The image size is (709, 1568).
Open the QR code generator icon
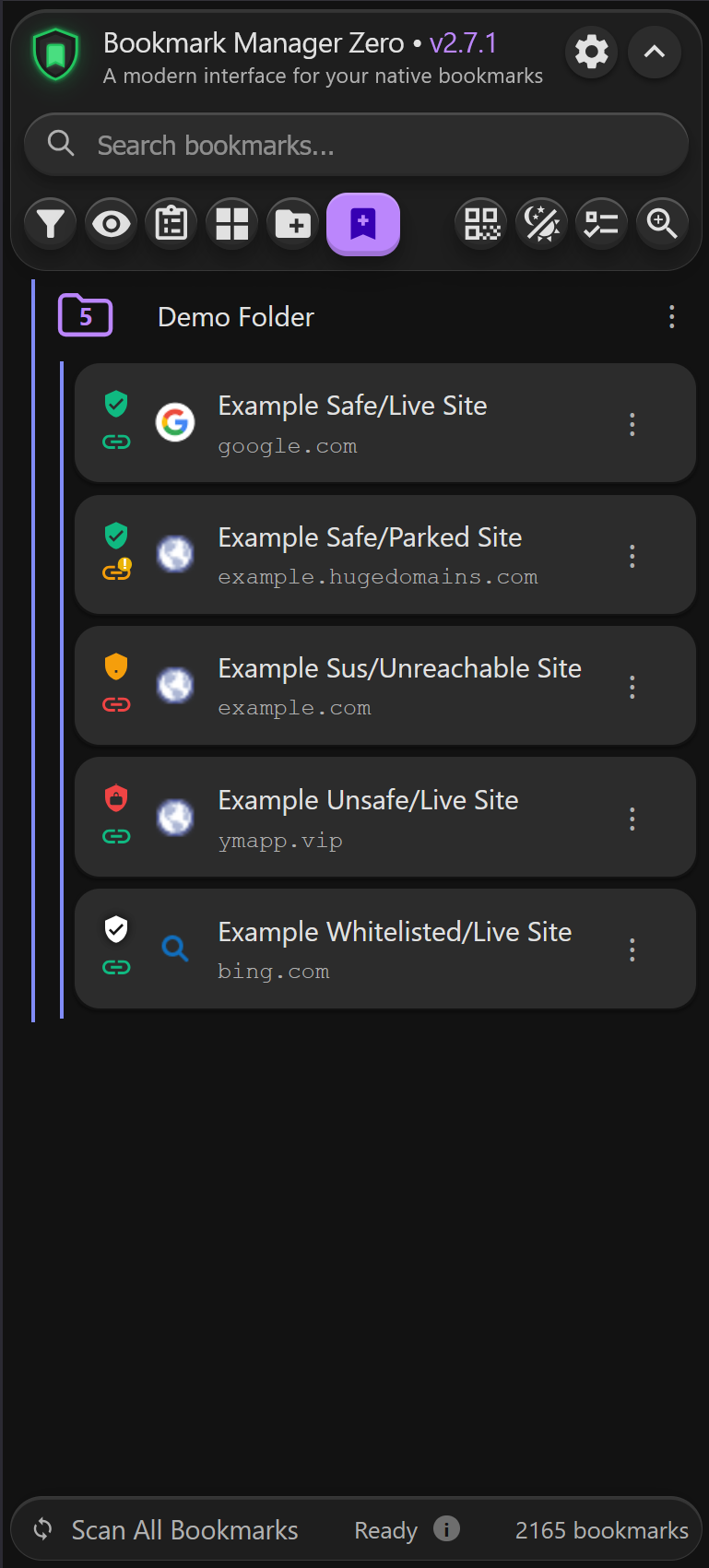tap(480, 223)
